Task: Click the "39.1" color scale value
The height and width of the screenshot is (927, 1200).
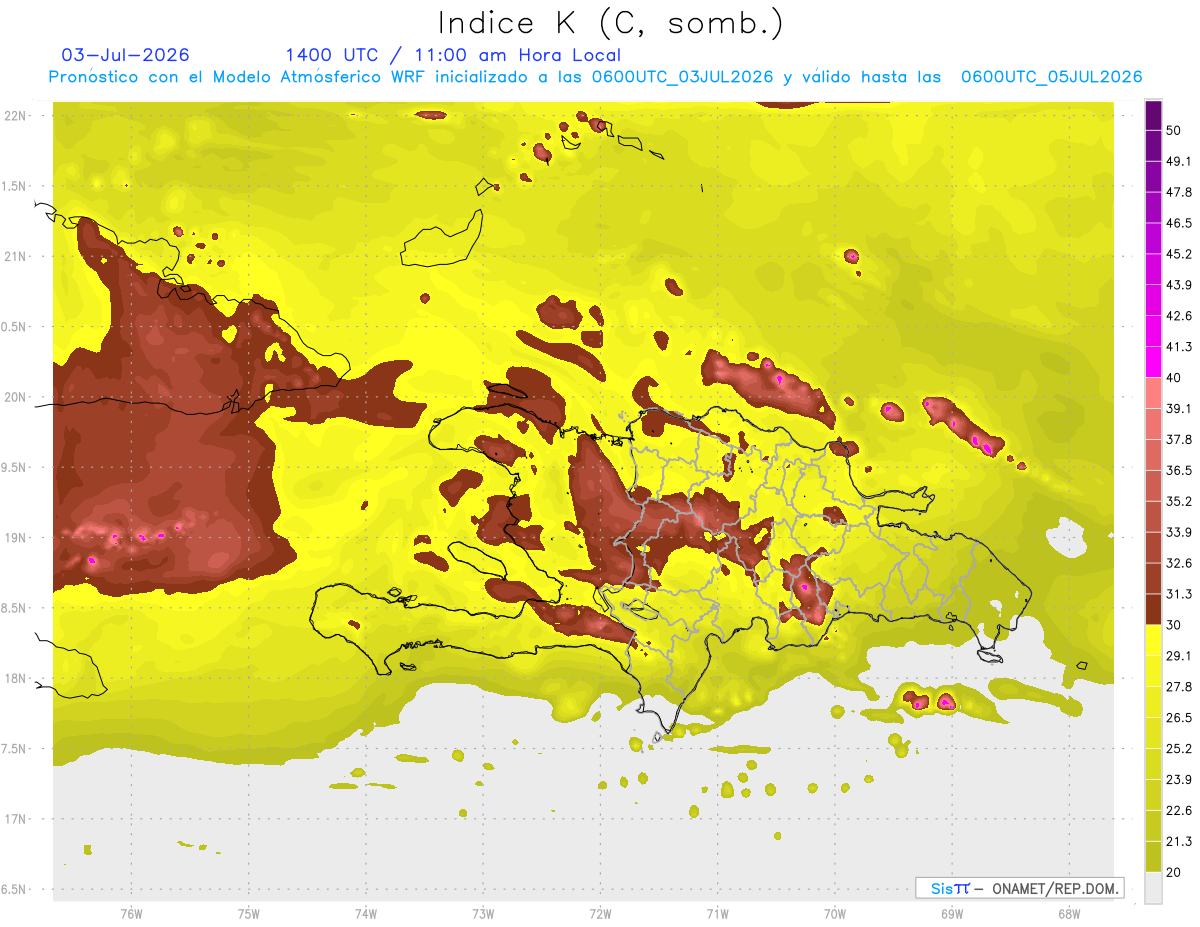Action: 1179,408
